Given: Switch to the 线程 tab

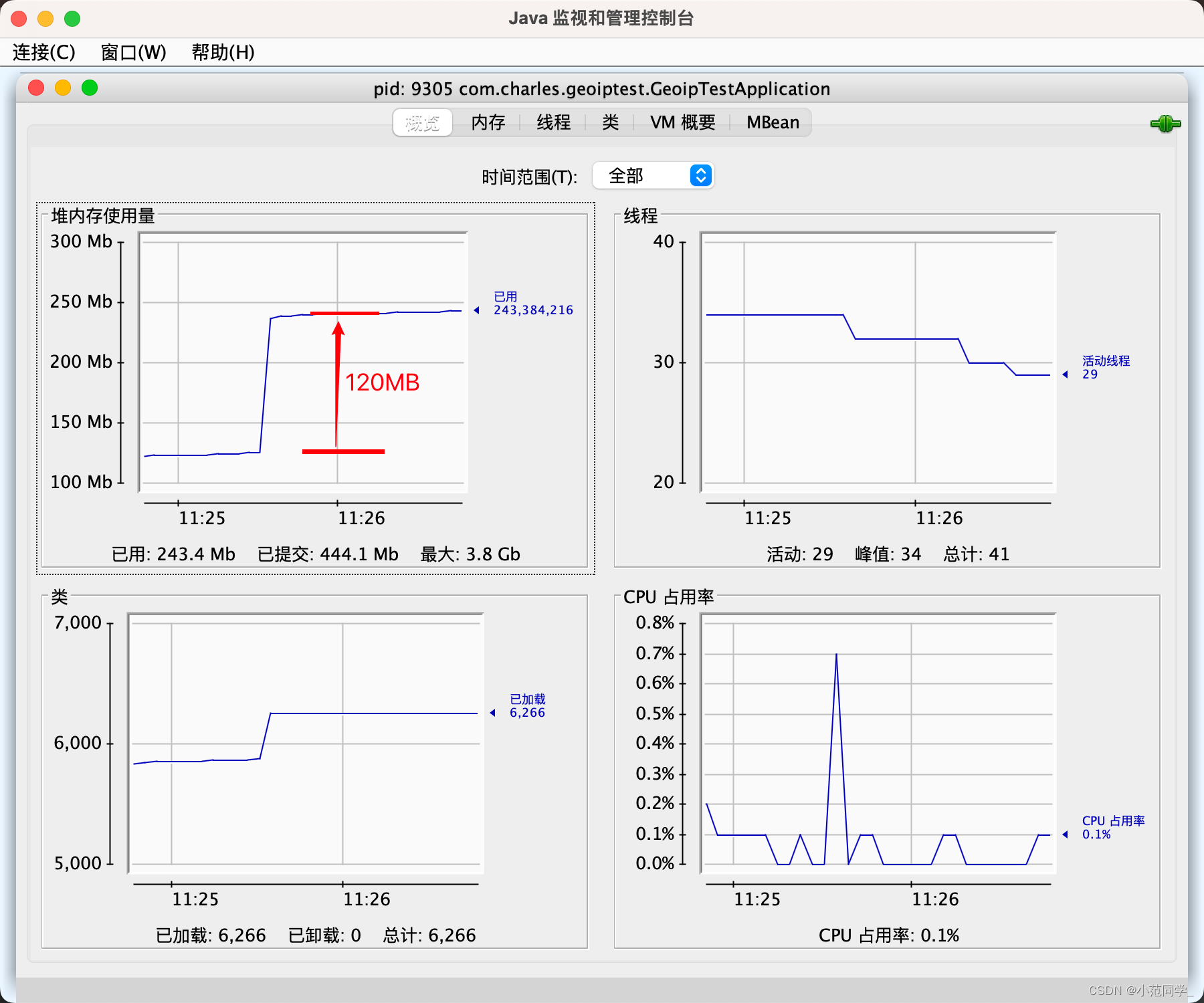Looking at the screenshot, I should pyautogui.click(x=553, y=122).
